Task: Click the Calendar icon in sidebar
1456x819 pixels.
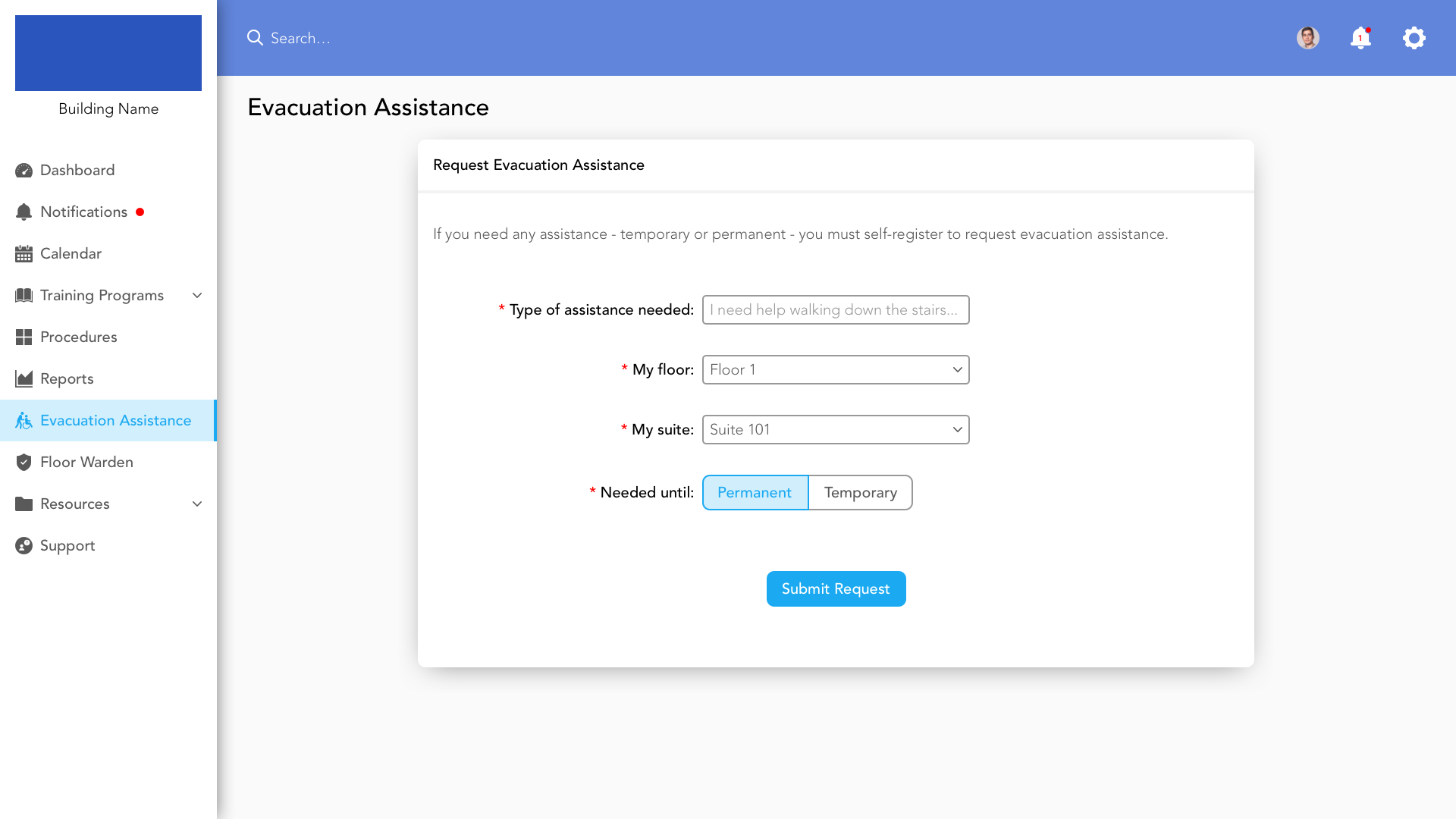Action: 24,254
